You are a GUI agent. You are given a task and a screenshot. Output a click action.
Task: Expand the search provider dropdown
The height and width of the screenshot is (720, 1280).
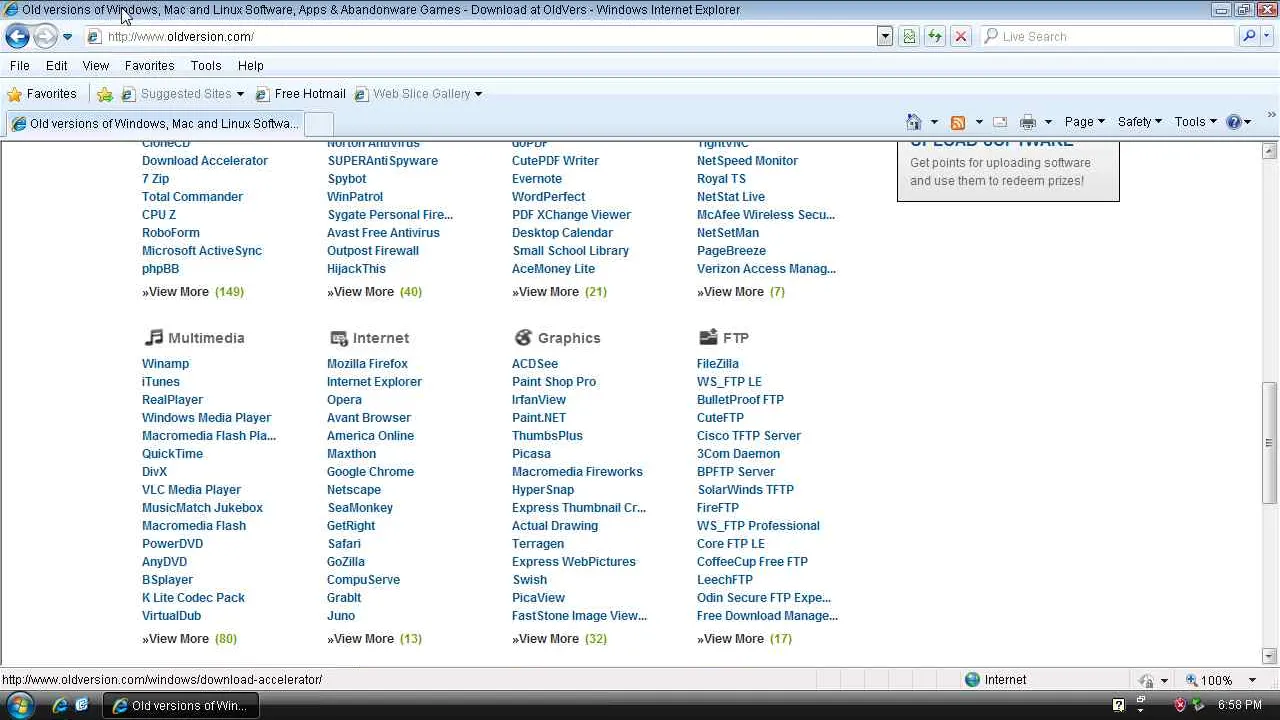click(x=1269, y=36)
